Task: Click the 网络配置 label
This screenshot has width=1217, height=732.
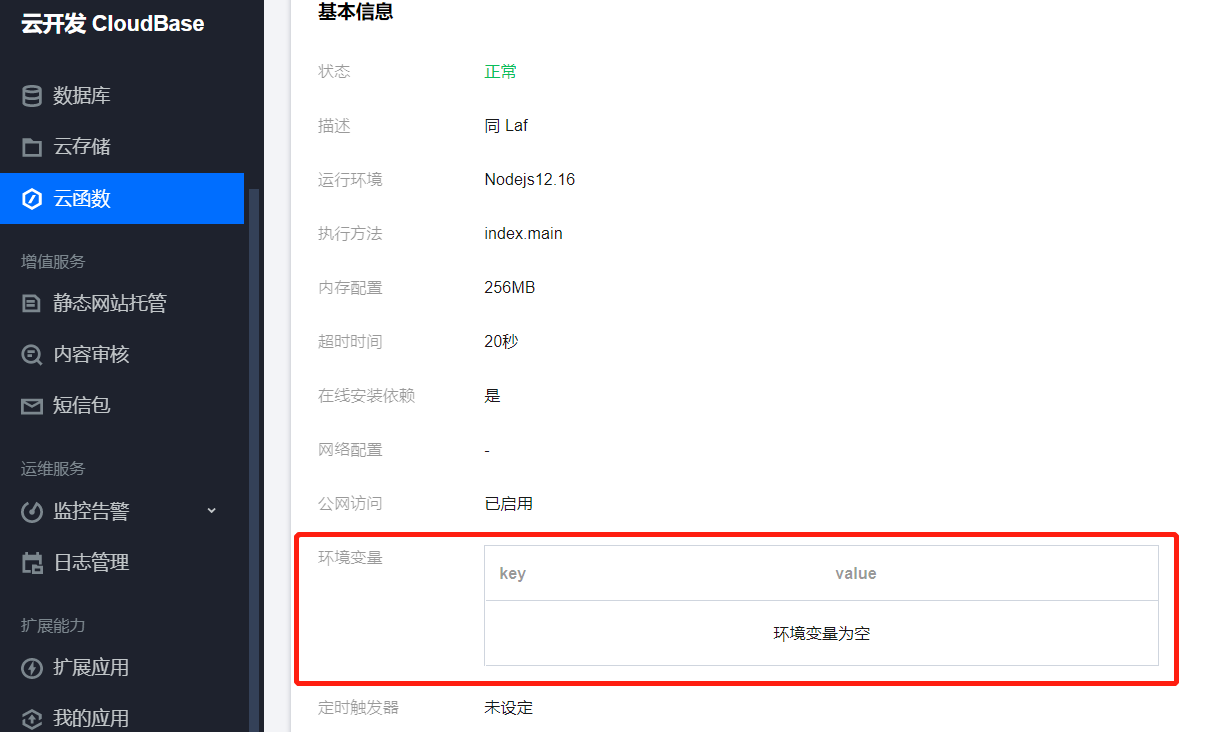Action: [350, 450]
